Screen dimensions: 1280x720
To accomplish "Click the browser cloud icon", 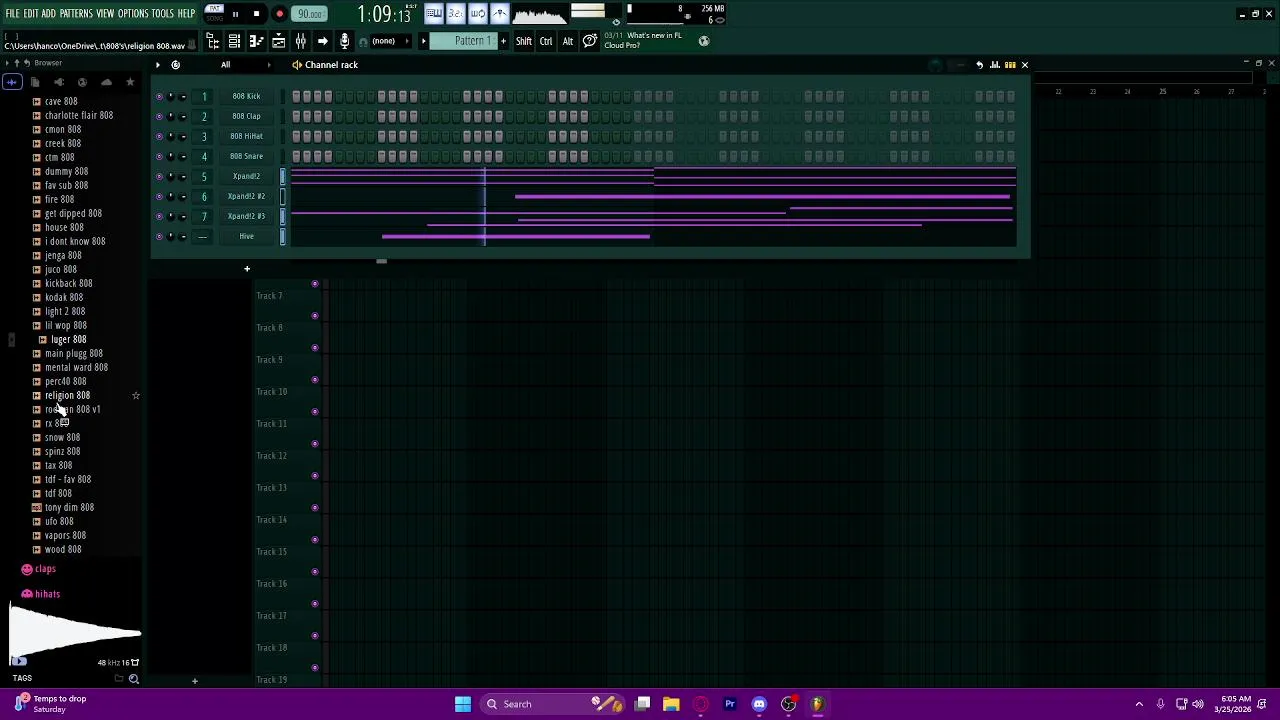I will pyautogui.click(x=106, y=82).
